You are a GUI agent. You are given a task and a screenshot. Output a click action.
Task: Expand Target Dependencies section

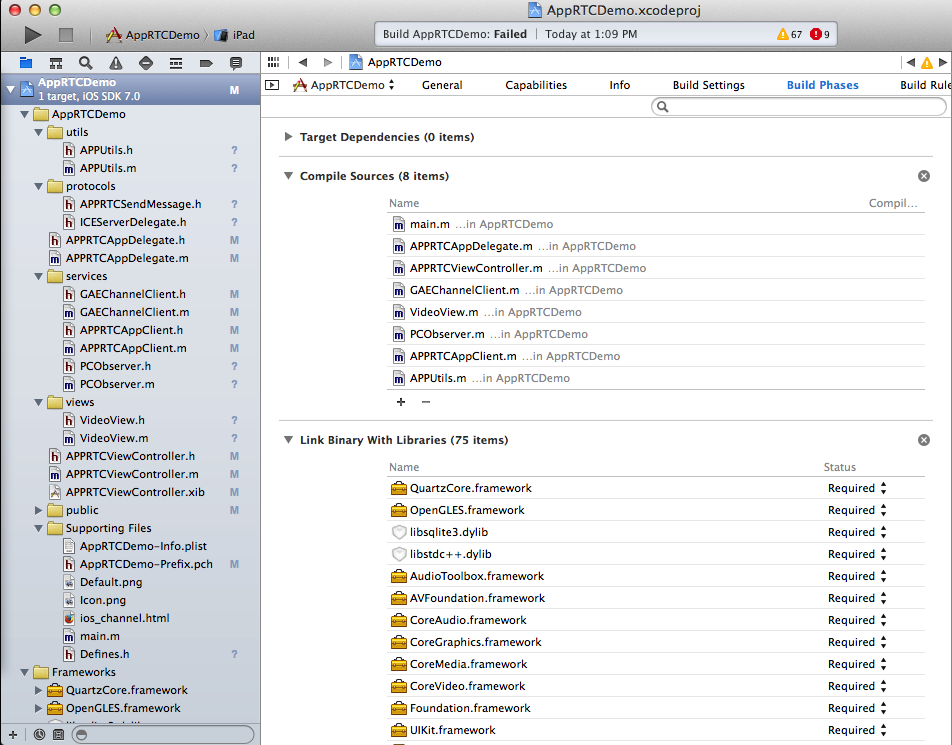pyautogui.click(x=288, y=137)
